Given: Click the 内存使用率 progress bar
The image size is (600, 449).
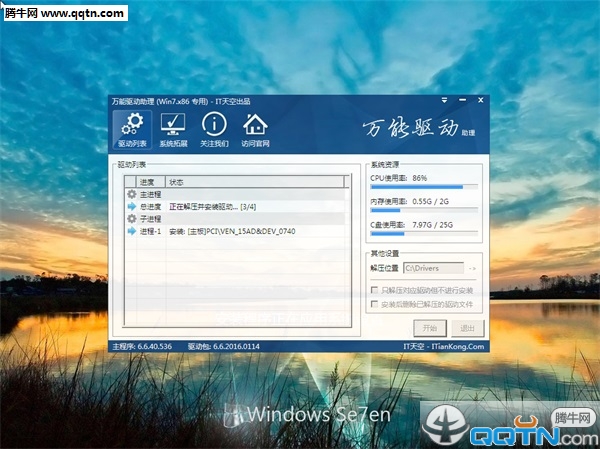Looking at the screenshot, I should tap(424, 210).
